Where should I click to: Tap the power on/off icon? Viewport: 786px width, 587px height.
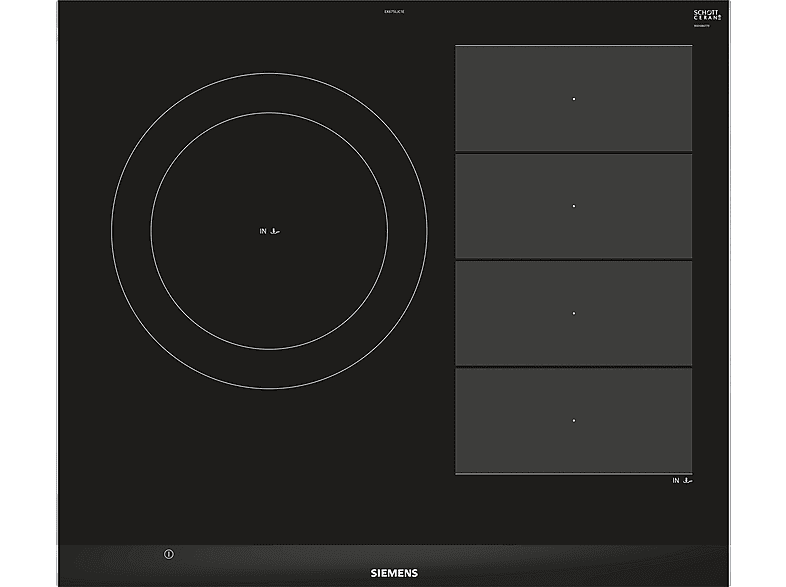pyautogui.click(x=169, y=554)
